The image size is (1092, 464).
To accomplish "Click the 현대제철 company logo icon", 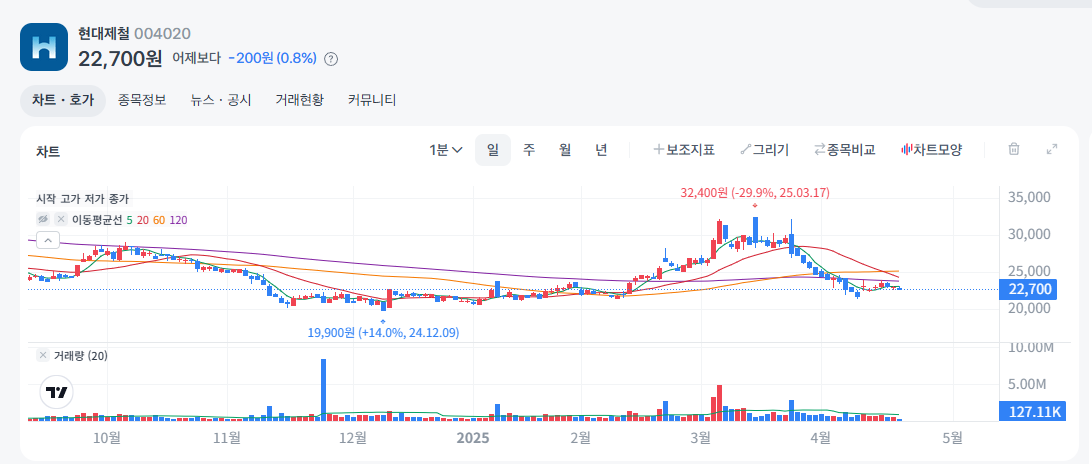I will [44, 47].
